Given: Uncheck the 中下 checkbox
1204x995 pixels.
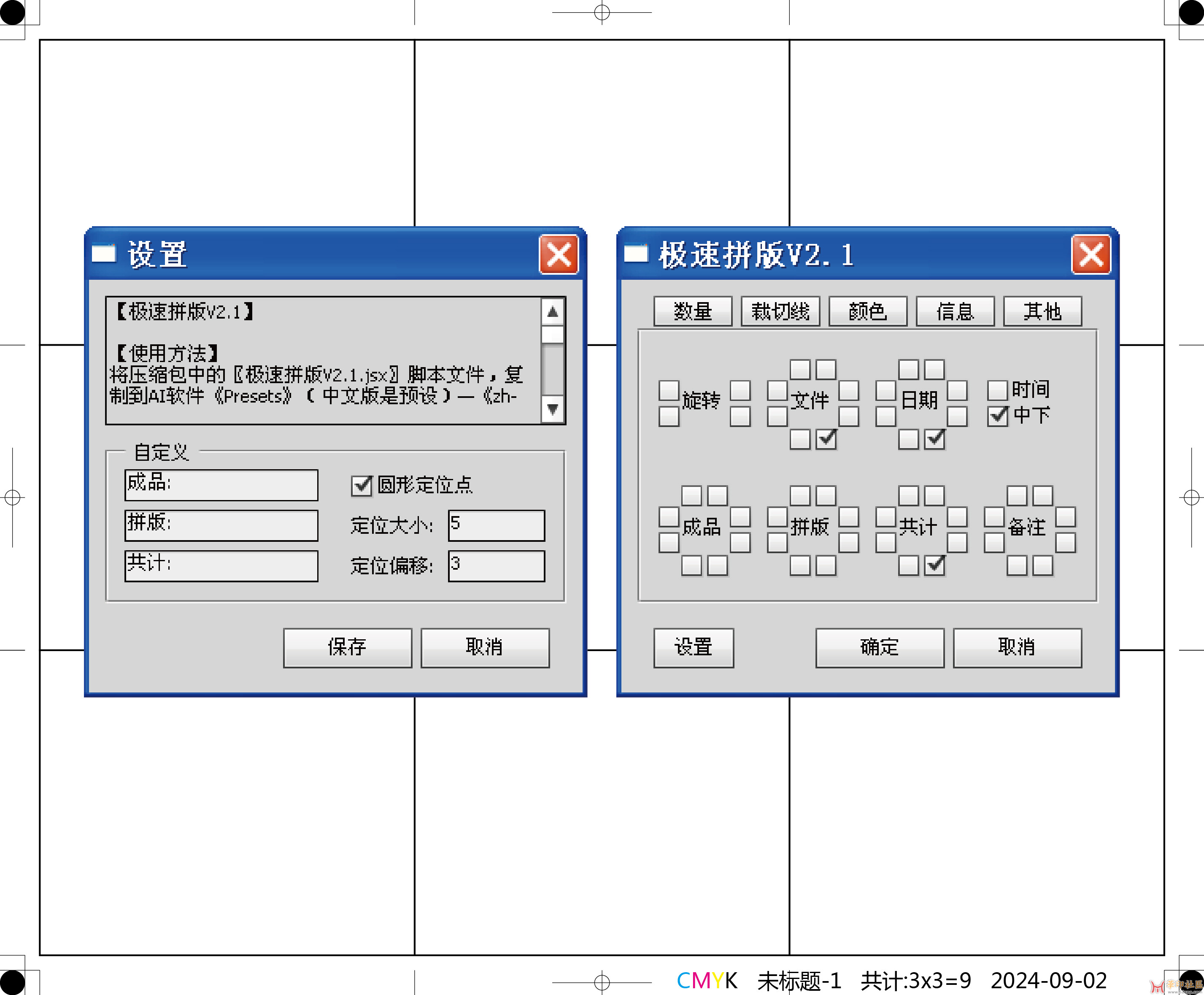Looking at the screenshot, I should (x=997, y=416).
